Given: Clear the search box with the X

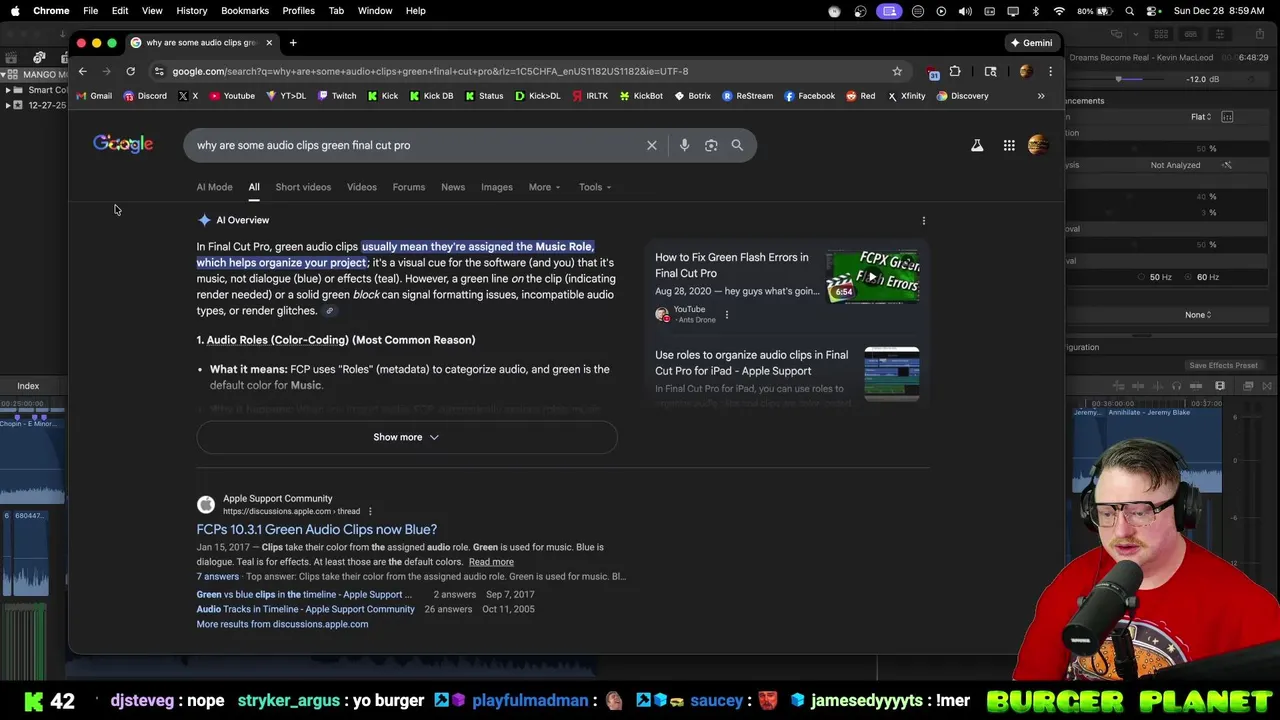Looking at the screenshot, I should (652, 145).
